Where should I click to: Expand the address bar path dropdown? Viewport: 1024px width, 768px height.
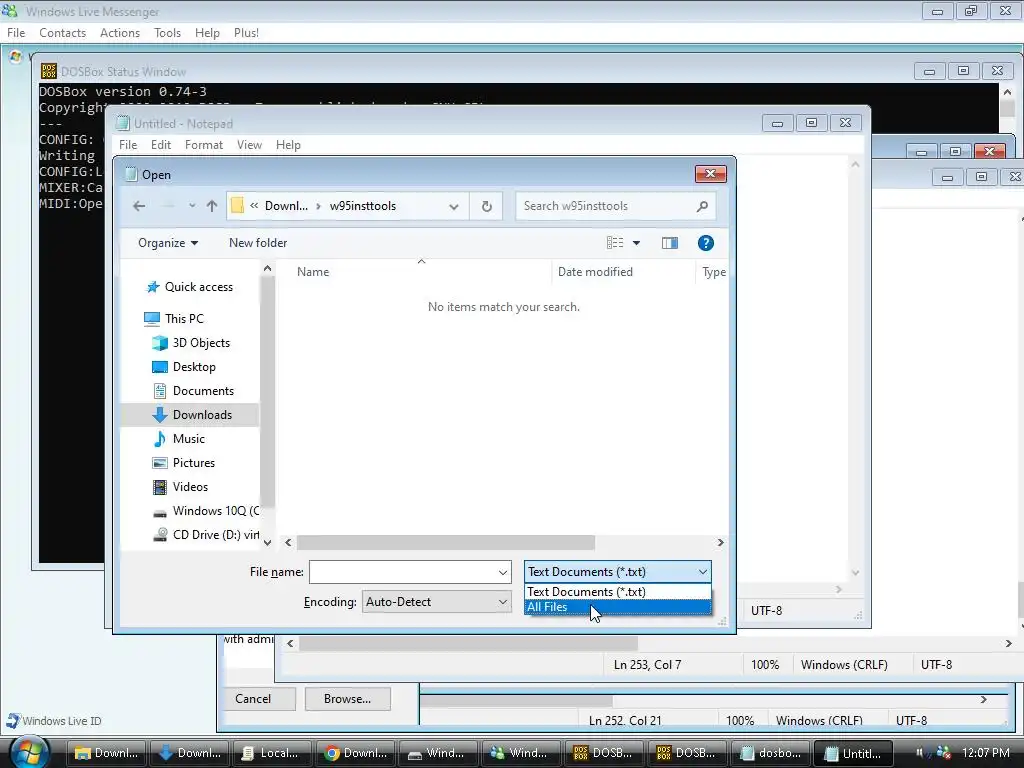click(x=453, y=206)
